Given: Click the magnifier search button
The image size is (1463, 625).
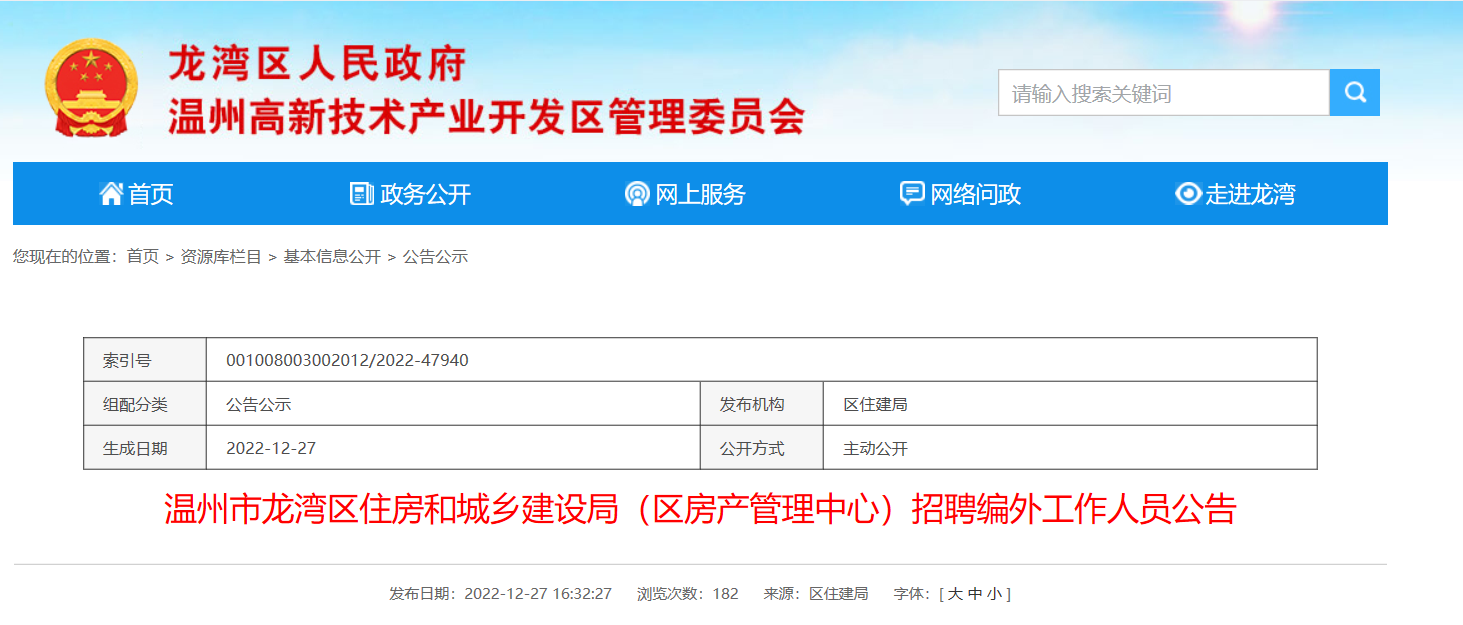Looking at the screenshot, I should (1355, 93).
